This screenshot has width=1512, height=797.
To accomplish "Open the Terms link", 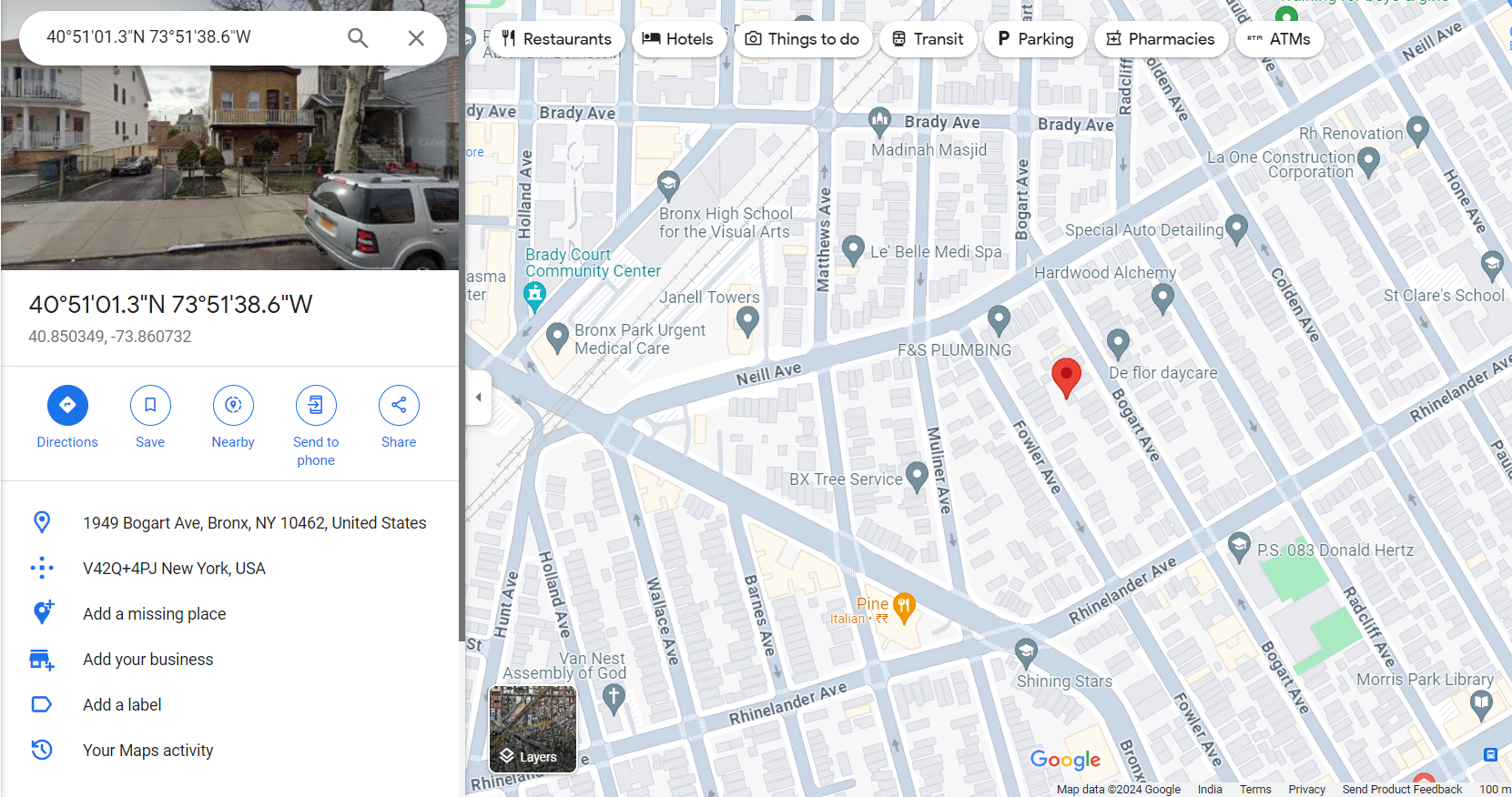I will (1255, 790).
